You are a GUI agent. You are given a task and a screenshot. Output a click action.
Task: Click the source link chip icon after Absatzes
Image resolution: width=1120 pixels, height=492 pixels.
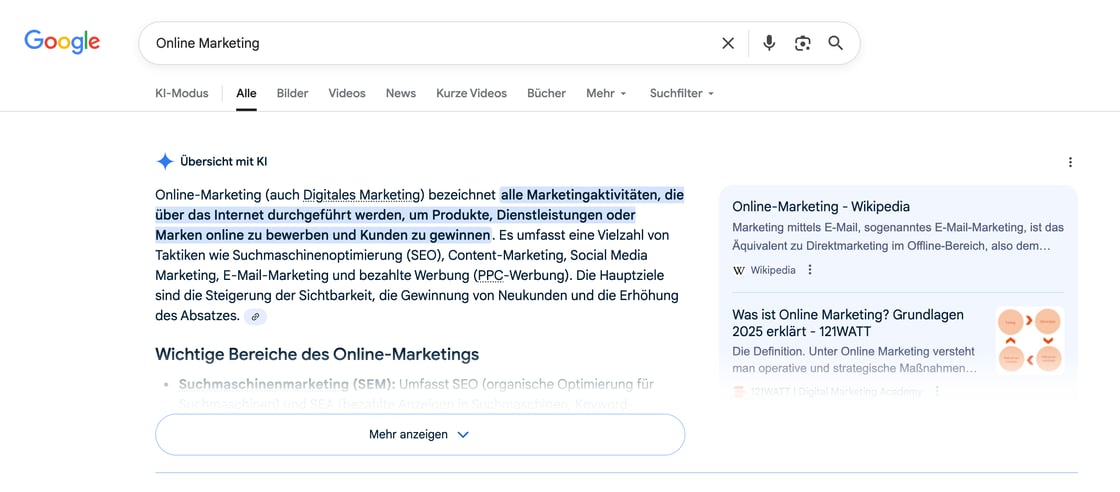(x=256, y=316)
